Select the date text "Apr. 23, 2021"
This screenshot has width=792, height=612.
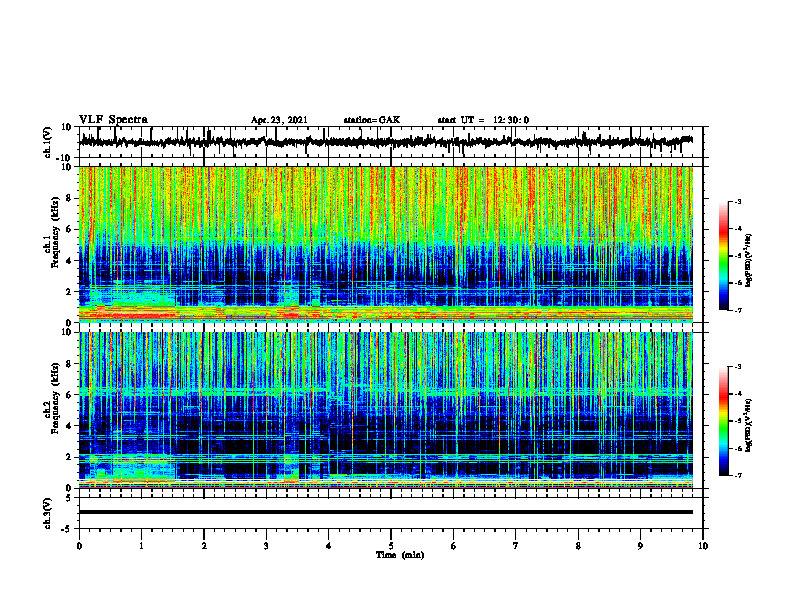click(x=279, y=120)
